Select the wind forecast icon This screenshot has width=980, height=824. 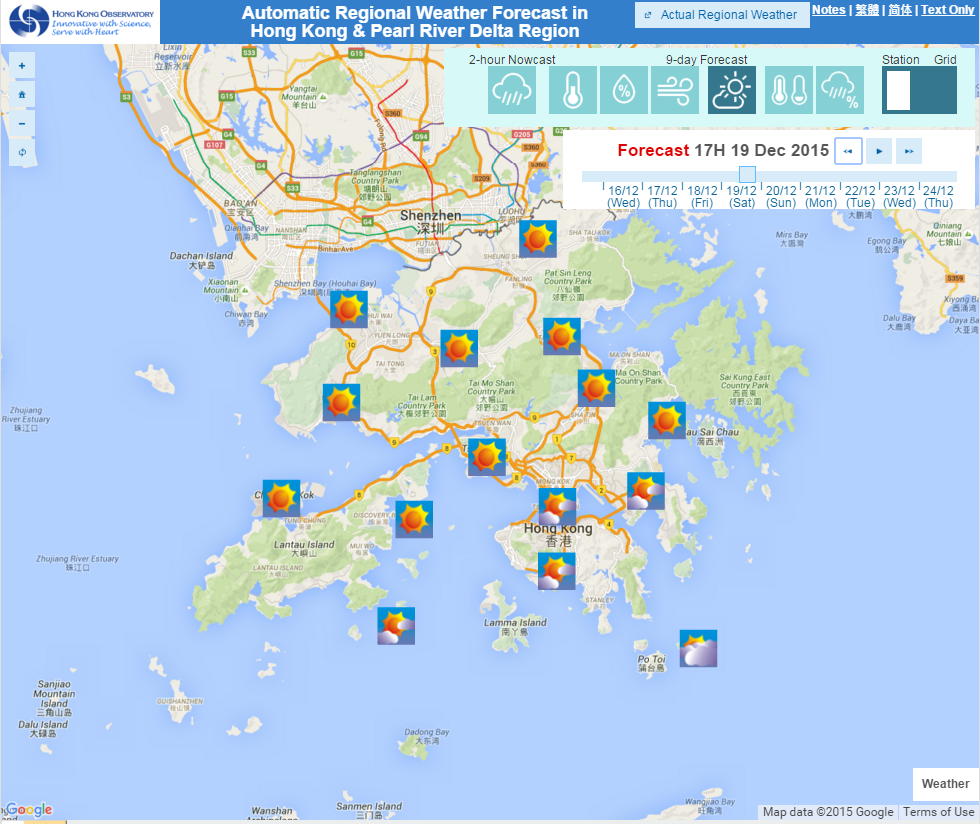(x=675, y=90)
